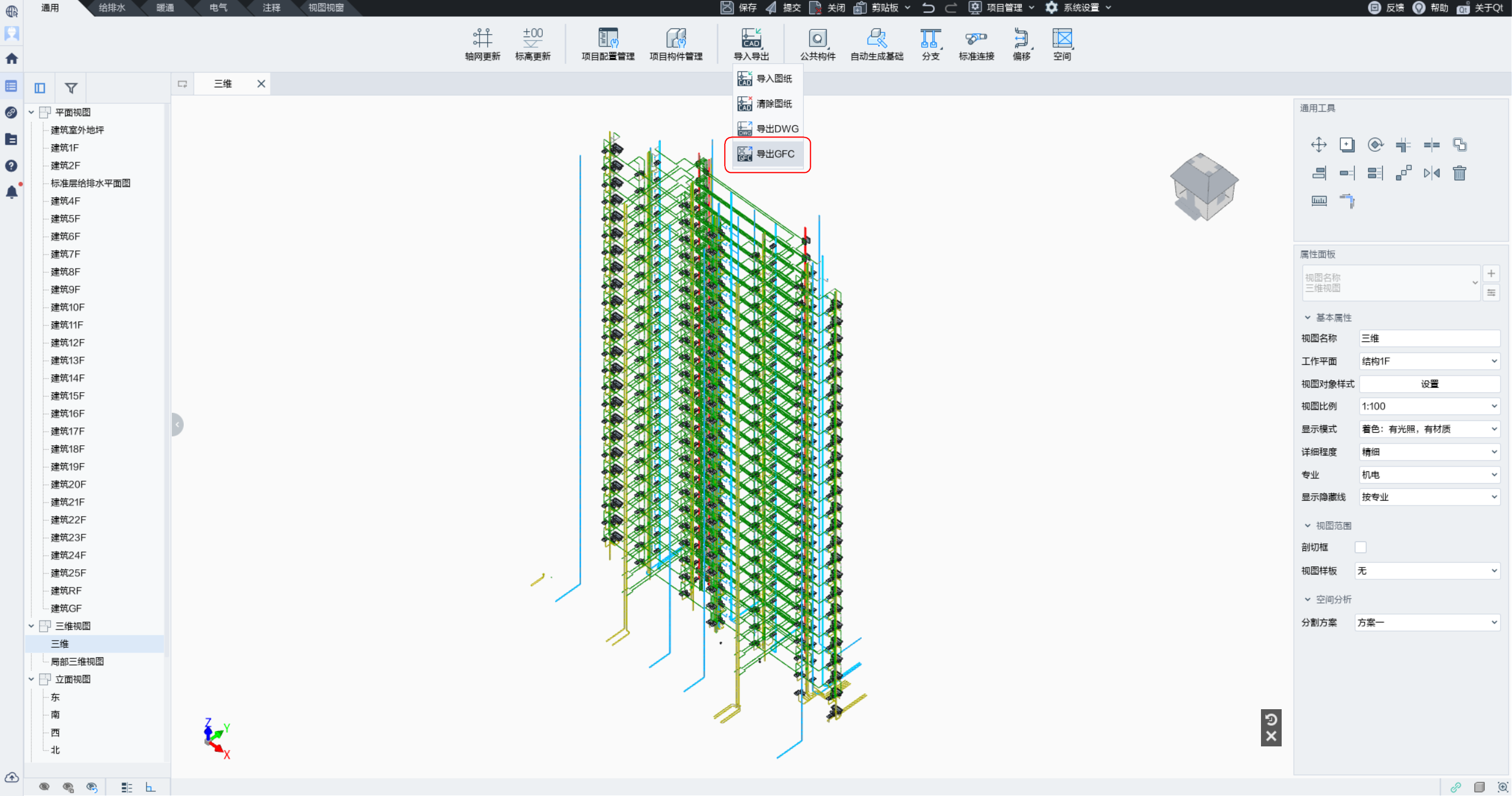Open 项目配置管理 from the toolbar
The image size is (1512, 796).
click(608, 44)
